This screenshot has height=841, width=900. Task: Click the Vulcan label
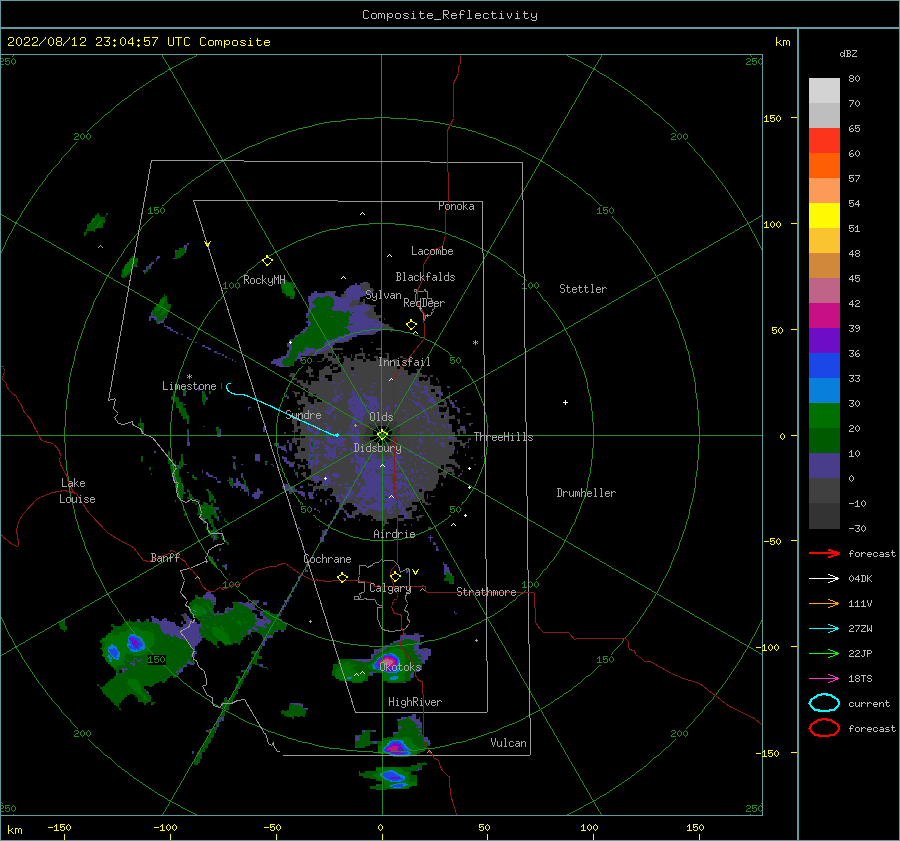(x=508, y=743)
